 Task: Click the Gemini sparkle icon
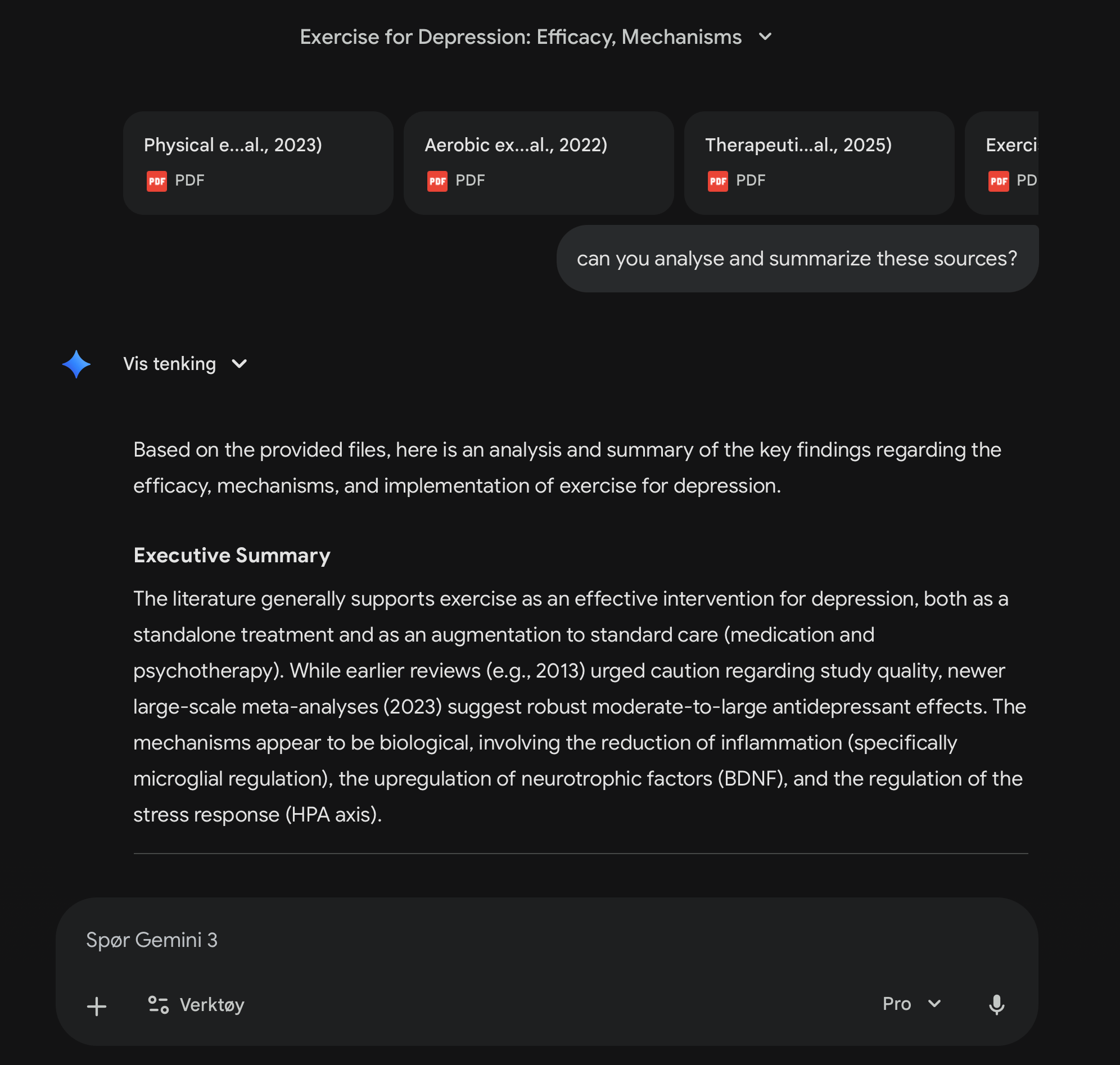pos(76,364)
